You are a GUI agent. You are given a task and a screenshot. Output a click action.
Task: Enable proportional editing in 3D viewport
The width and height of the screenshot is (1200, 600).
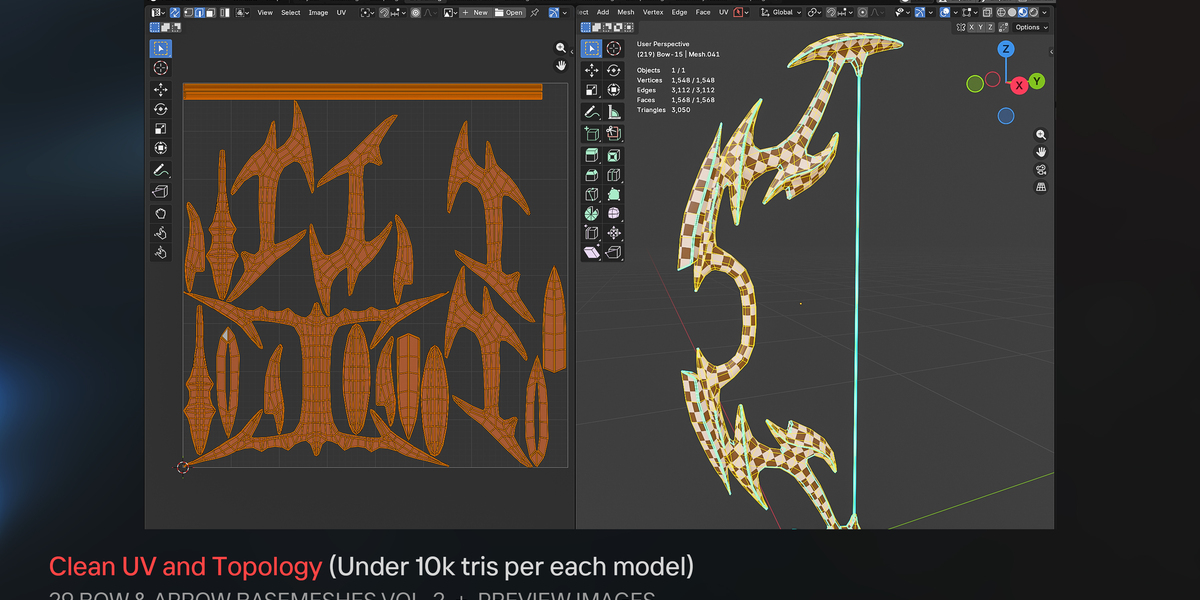[x=862, y=12]
